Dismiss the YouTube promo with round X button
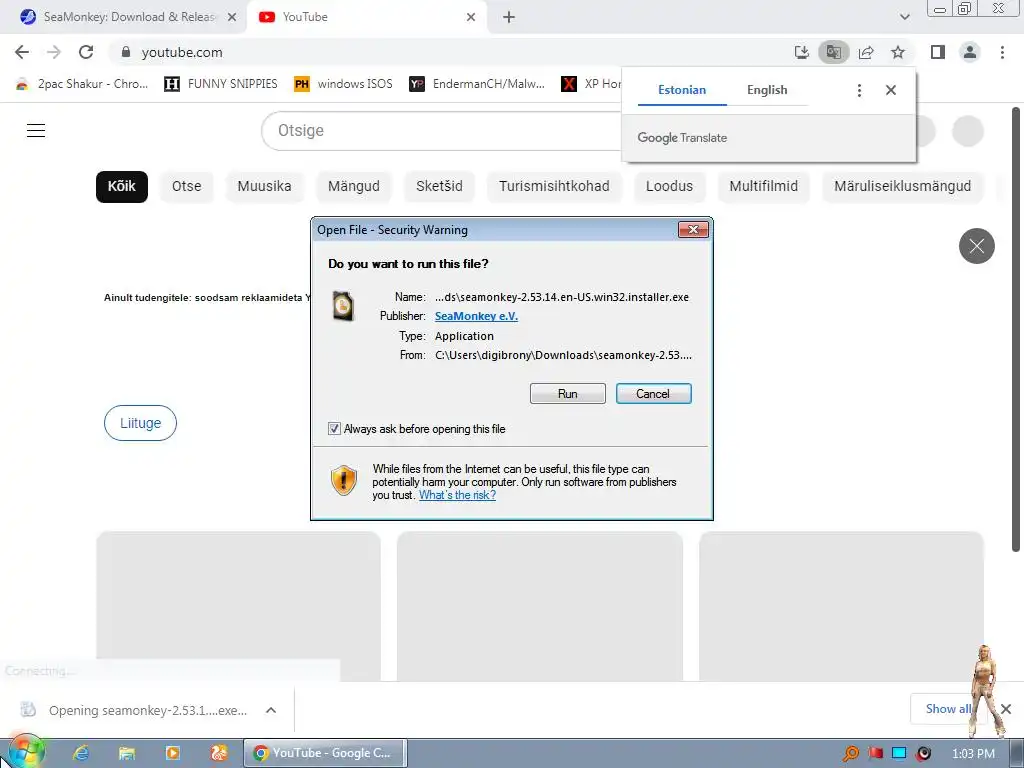 976,246
